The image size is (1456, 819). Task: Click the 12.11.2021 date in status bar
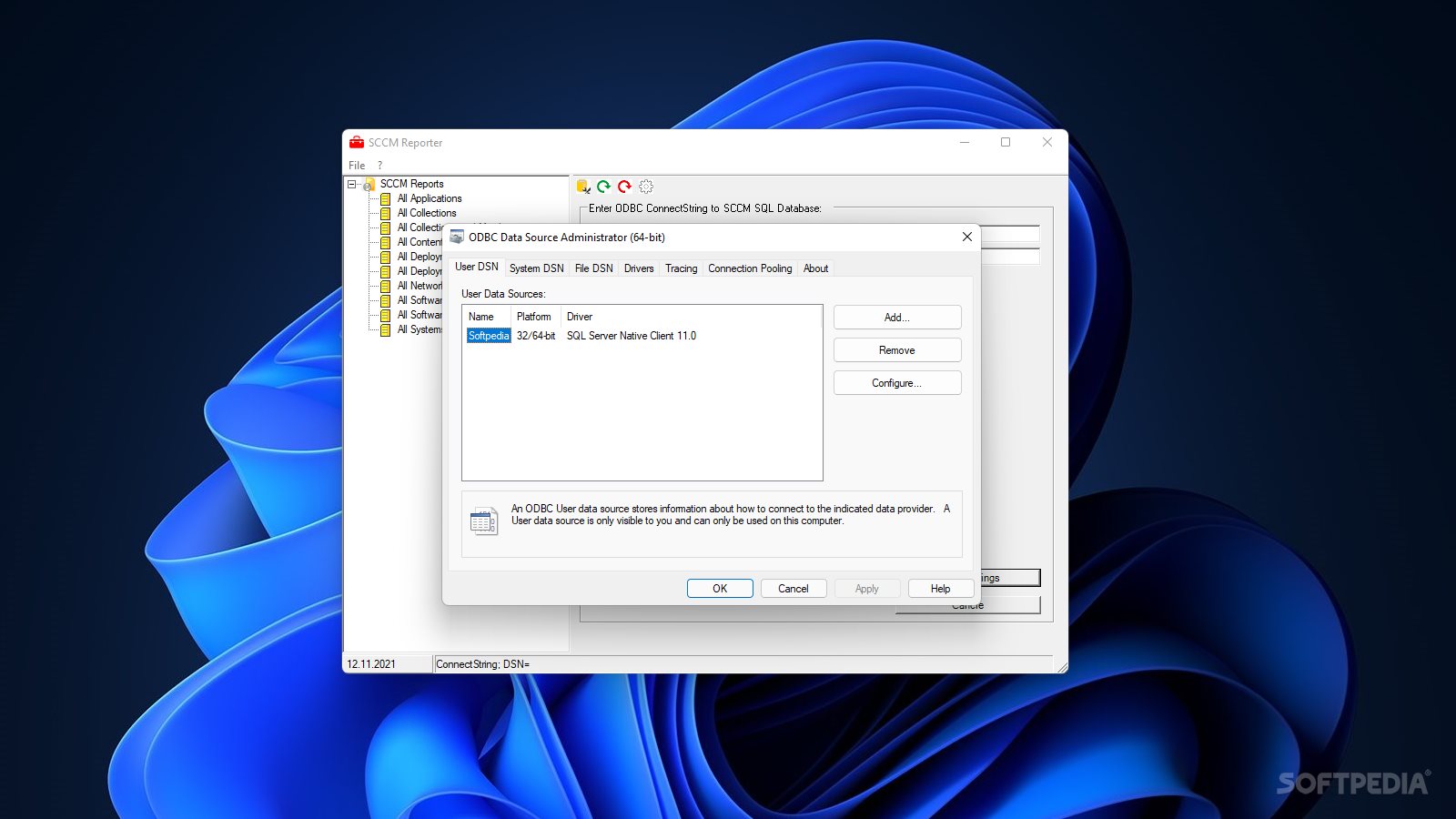(x=371, y=664)
